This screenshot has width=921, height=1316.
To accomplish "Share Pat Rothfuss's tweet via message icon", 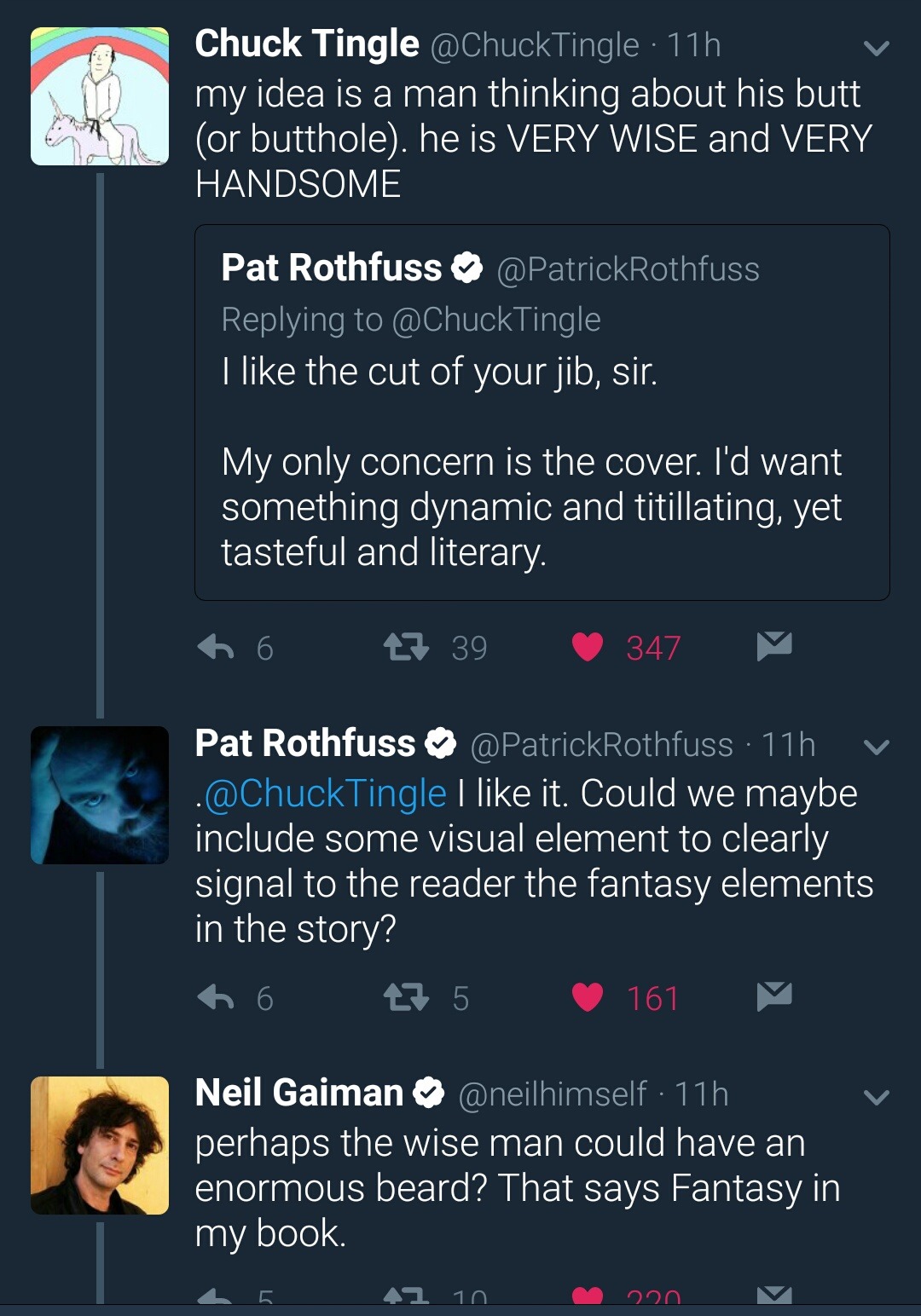I will (x=774, y=996).
